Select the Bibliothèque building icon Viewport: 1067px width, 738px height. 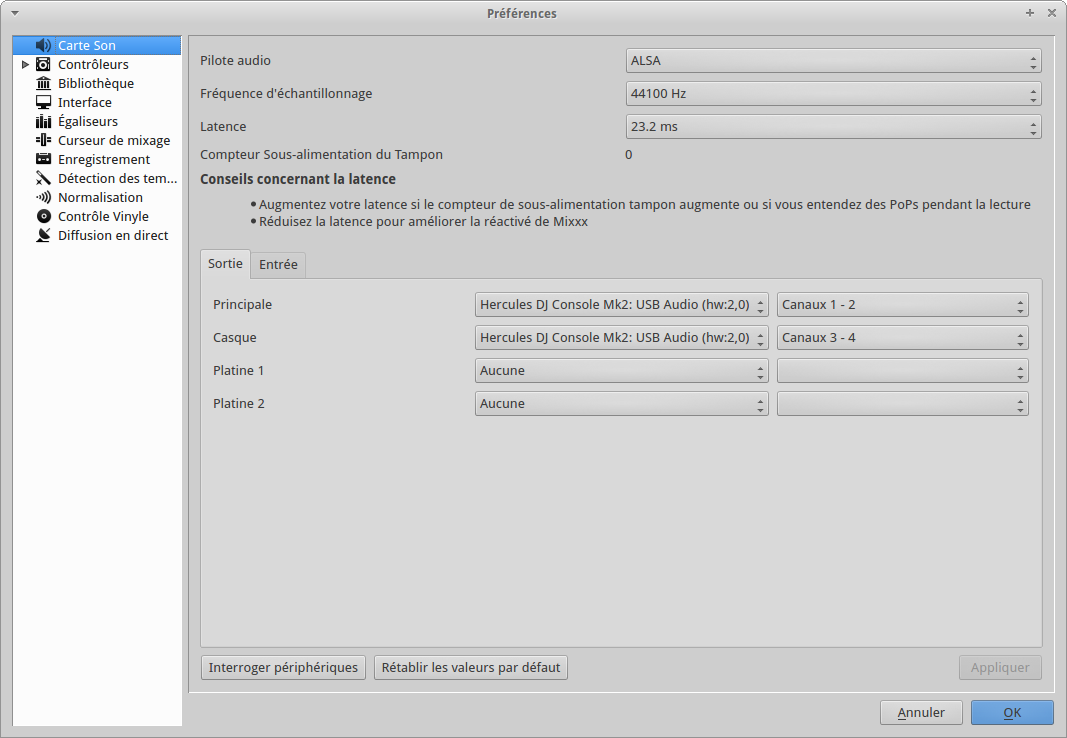click(x=43, y=84)
